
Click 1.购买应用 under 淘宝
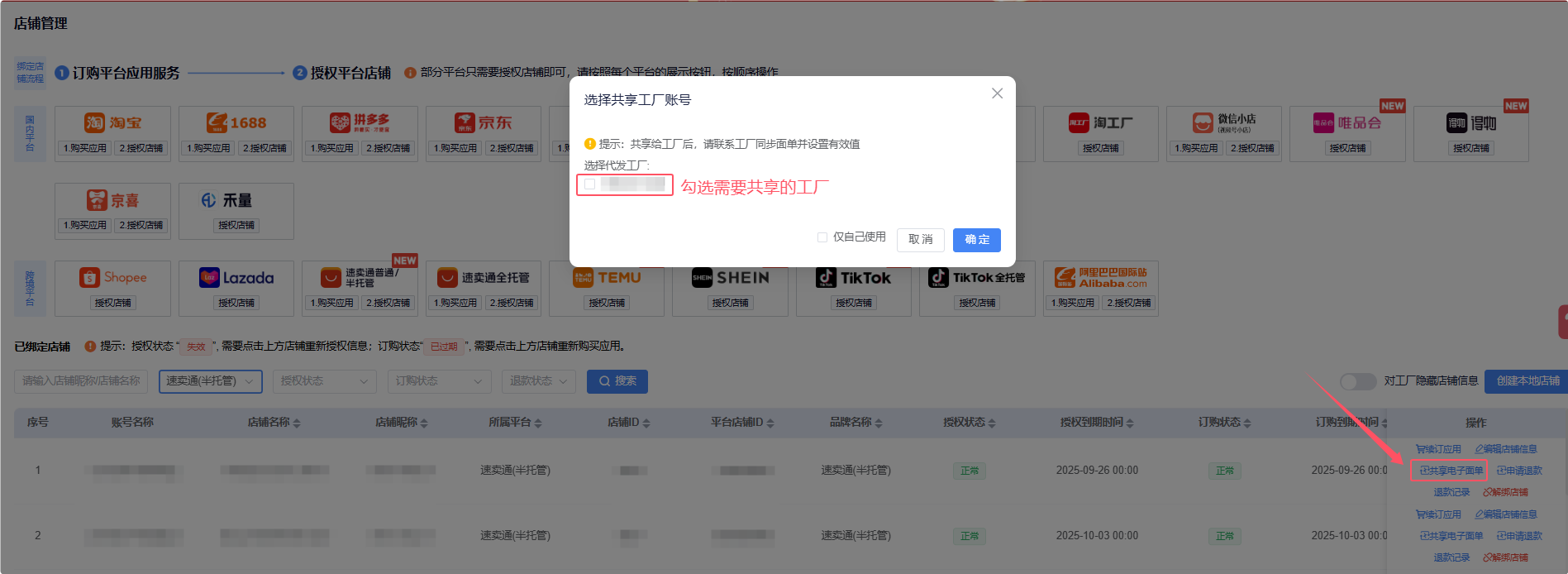pyautogui.click(x=84, y=148)
